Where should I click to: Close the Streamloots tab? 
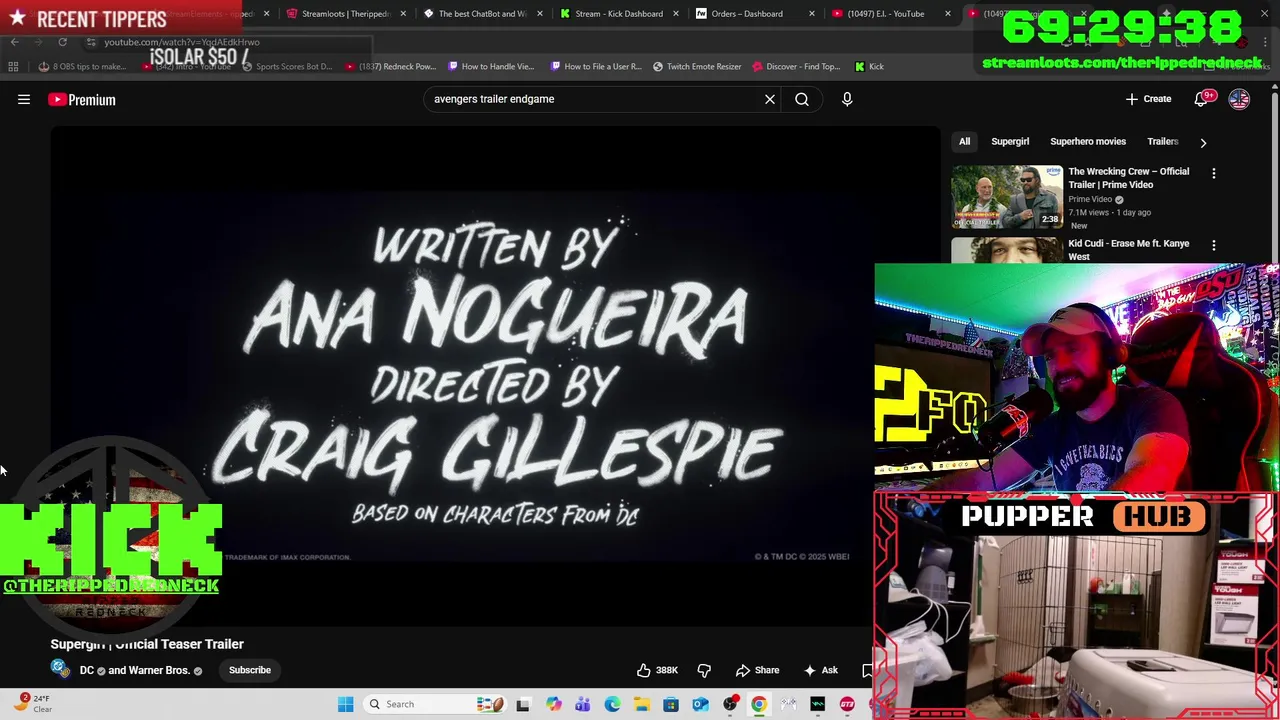point(403,14)
